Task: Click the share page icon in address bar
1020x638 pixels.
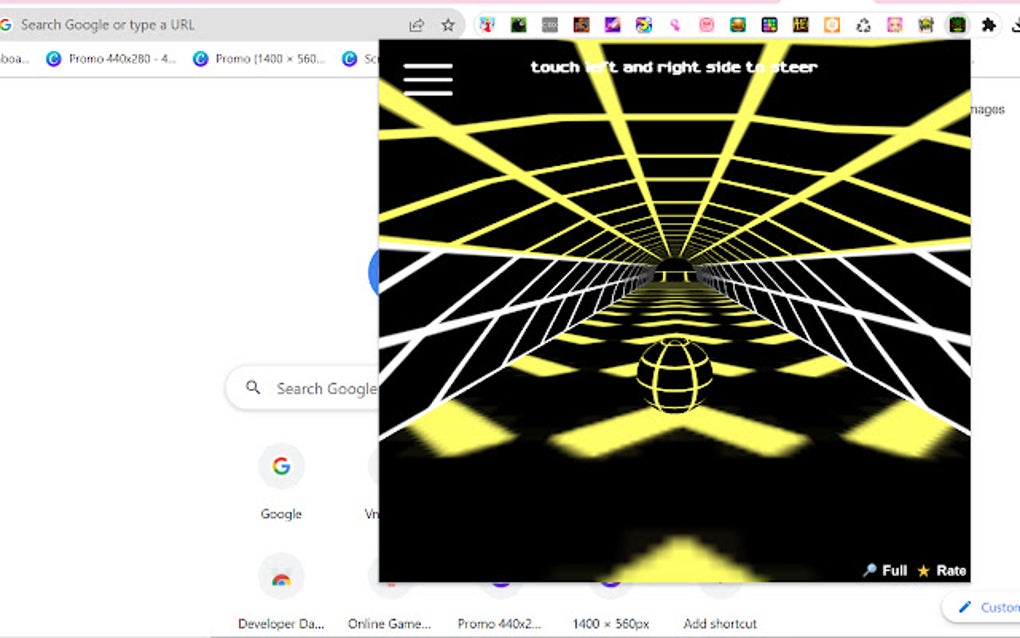Action: (416, 25)
